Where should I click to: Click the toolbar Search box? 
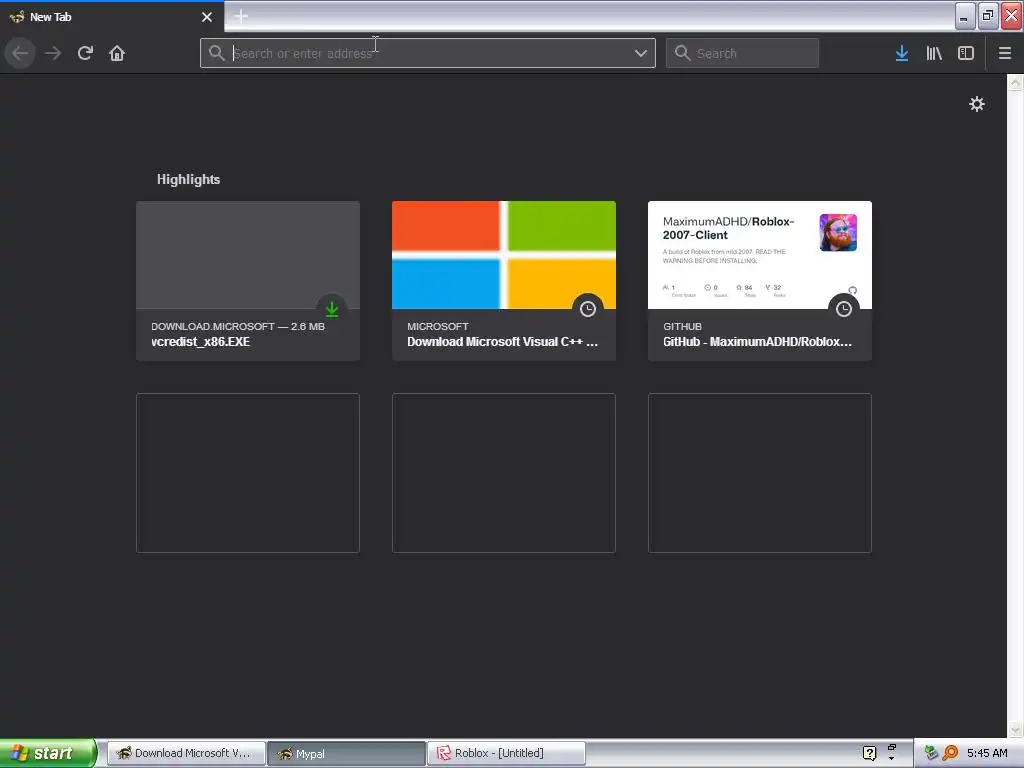(x=742, y=53)
